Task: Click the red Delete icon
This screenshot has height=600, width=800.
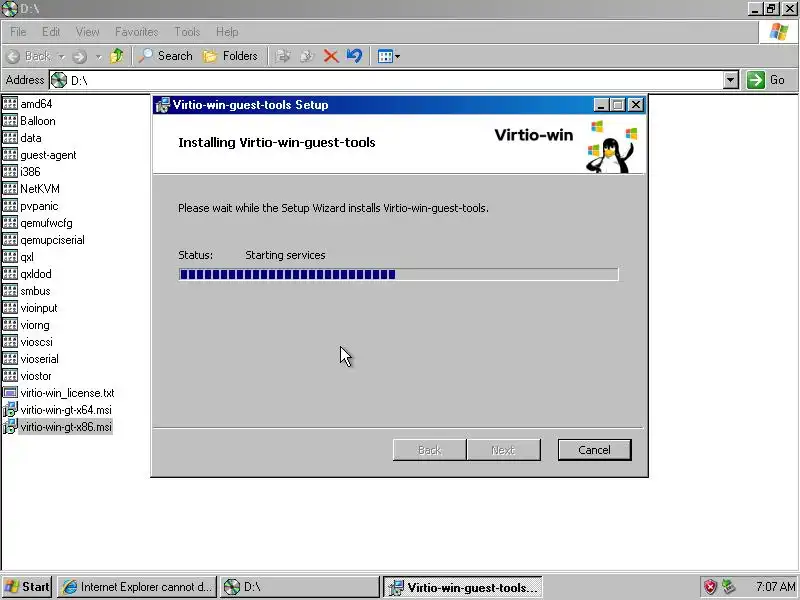Action: (x=331, y=56)
